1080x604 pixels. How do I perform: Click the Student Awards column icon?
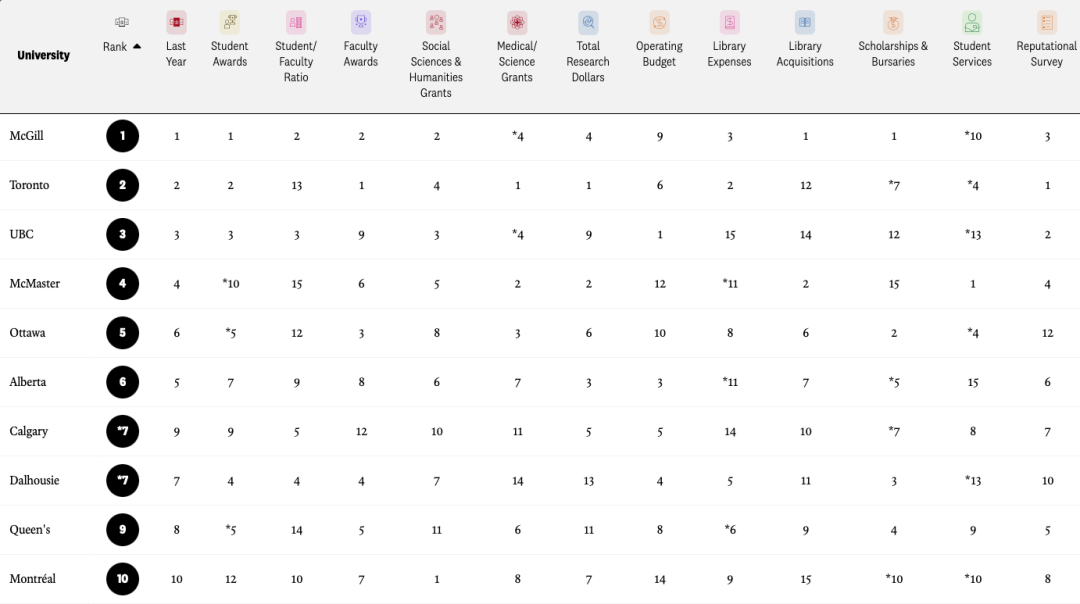coord(229,23)
